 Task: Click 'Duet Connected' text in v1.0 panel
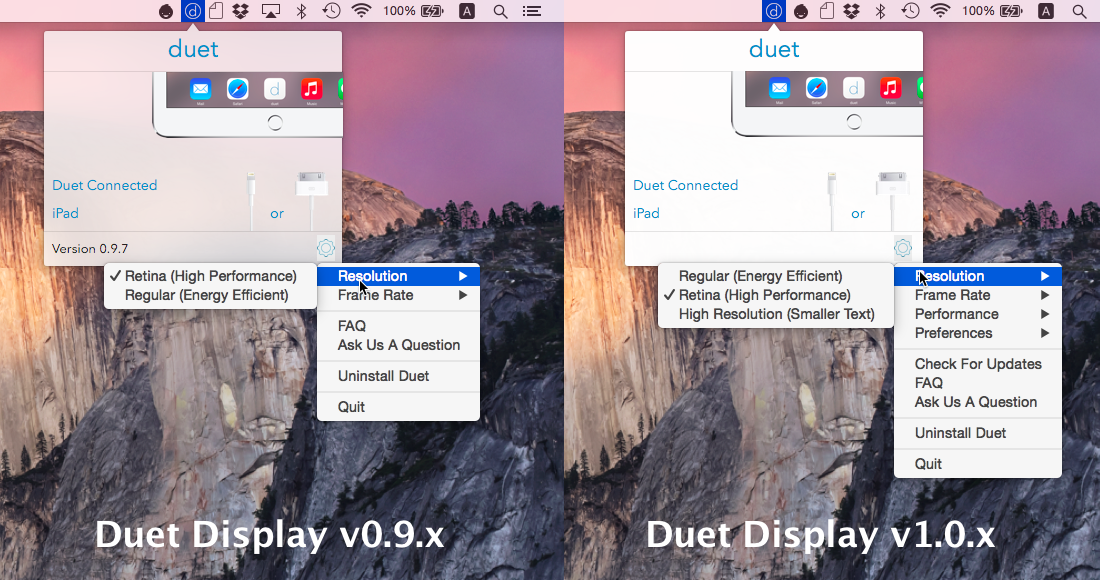coord(685,185)
